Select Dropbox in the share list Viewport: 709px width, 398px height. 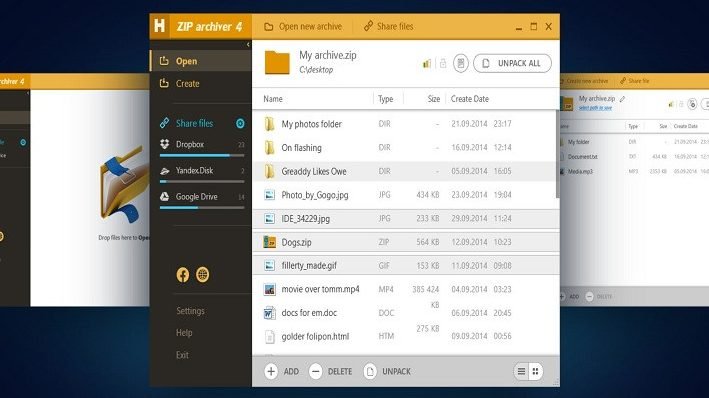point(190,144)
